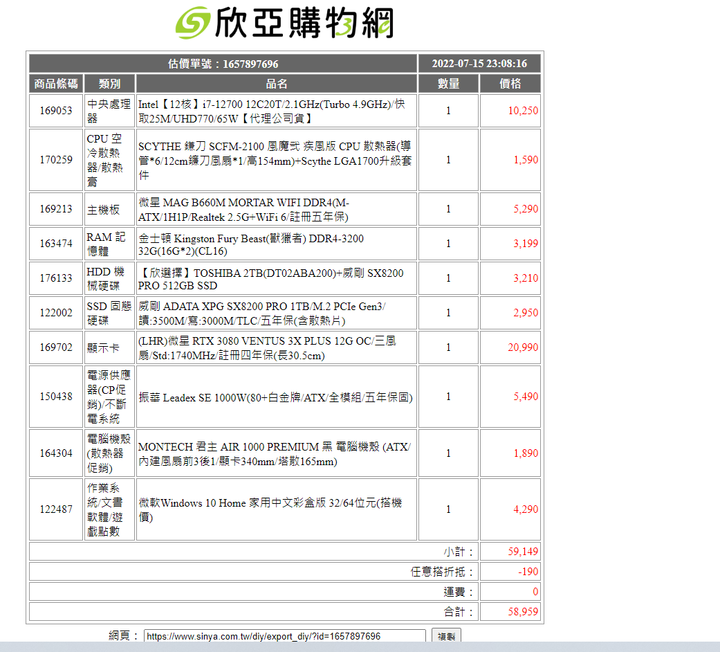Click the 任意搭折抵 label
Viewport: 720px width, 652px height.
point(442,572)
